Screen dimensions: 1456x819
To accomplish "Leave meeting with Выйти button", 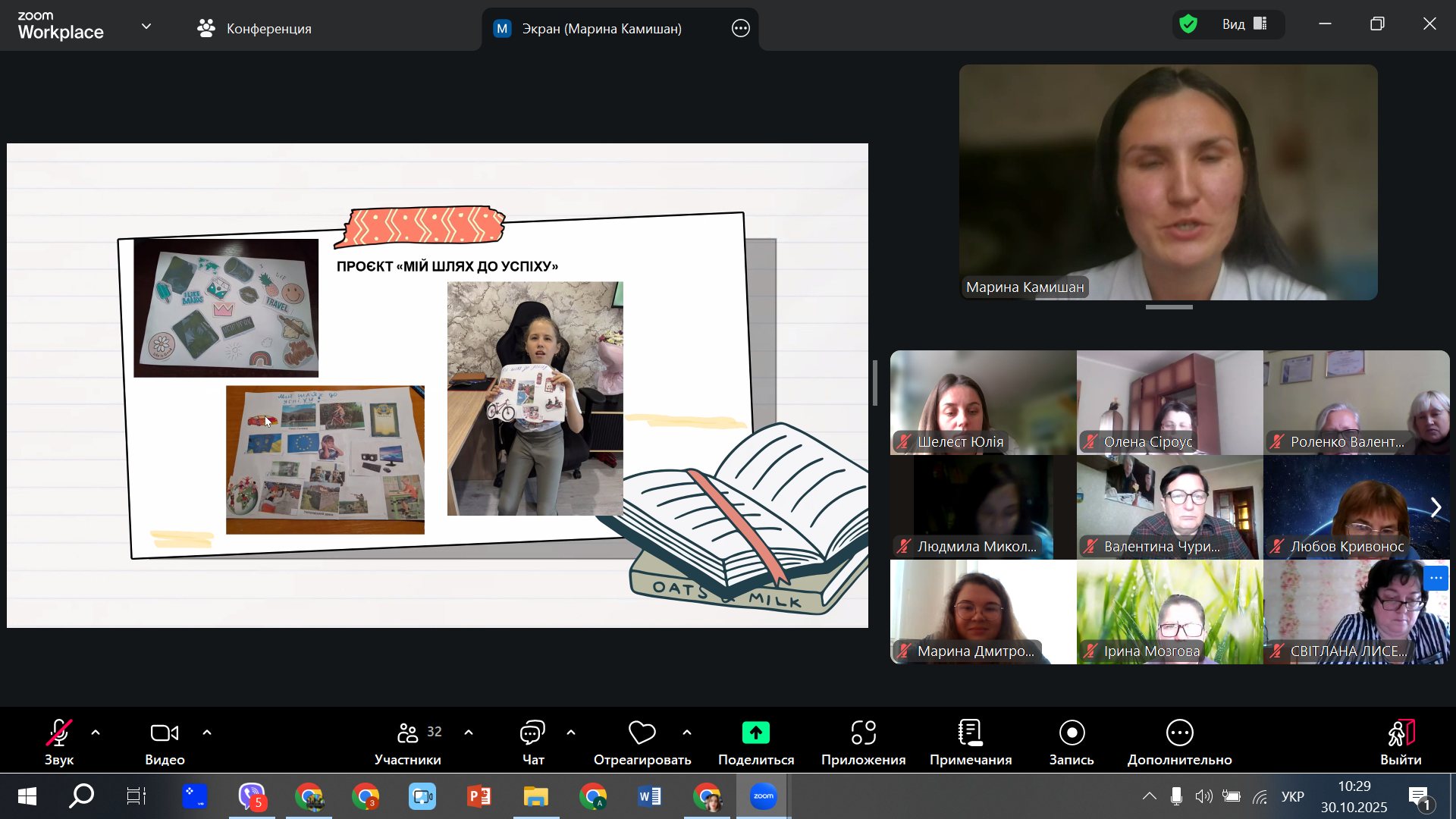I will (1401, 733).
